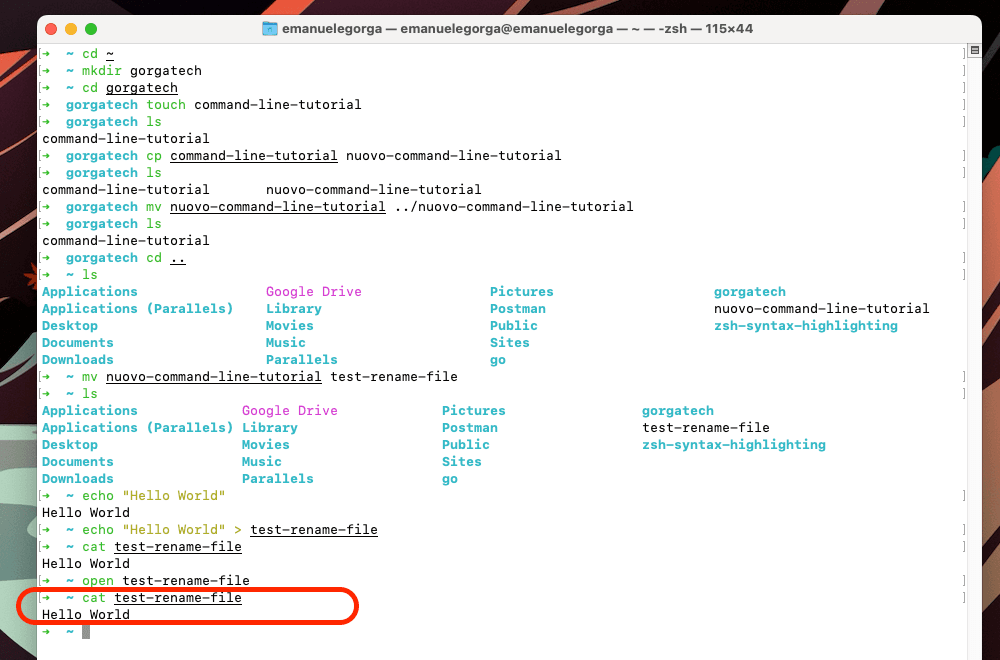This screenshot has height=660, width=1000.
Task: Click 'Google Drive' in the listing with test-rename-file
Action: 290,411
